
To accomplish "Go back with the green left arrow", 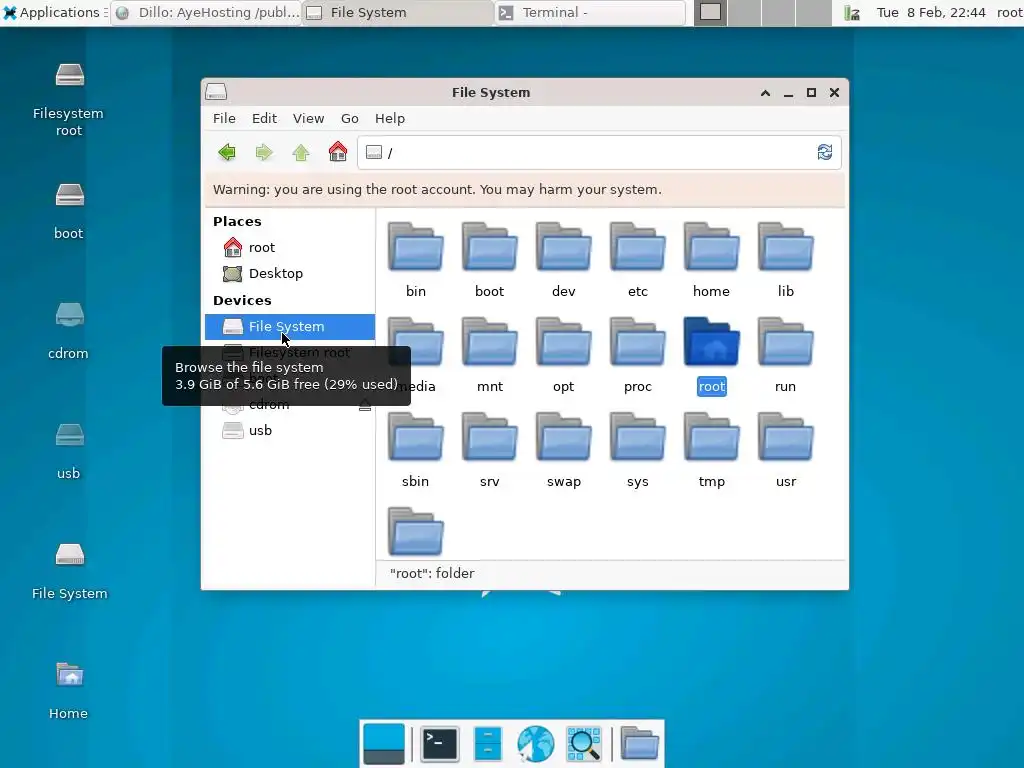I will (227, 153).
